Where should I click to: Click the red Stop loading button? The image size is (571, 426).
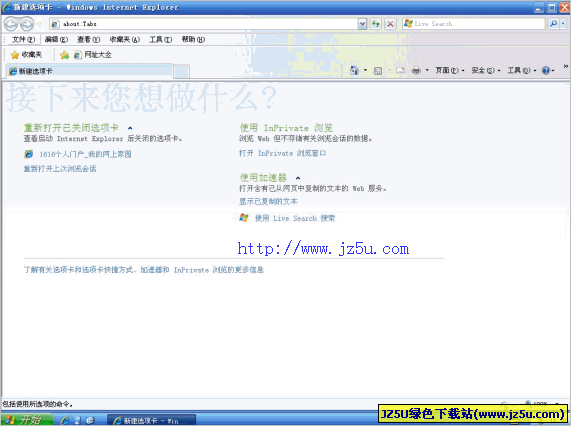click(390, 24)
